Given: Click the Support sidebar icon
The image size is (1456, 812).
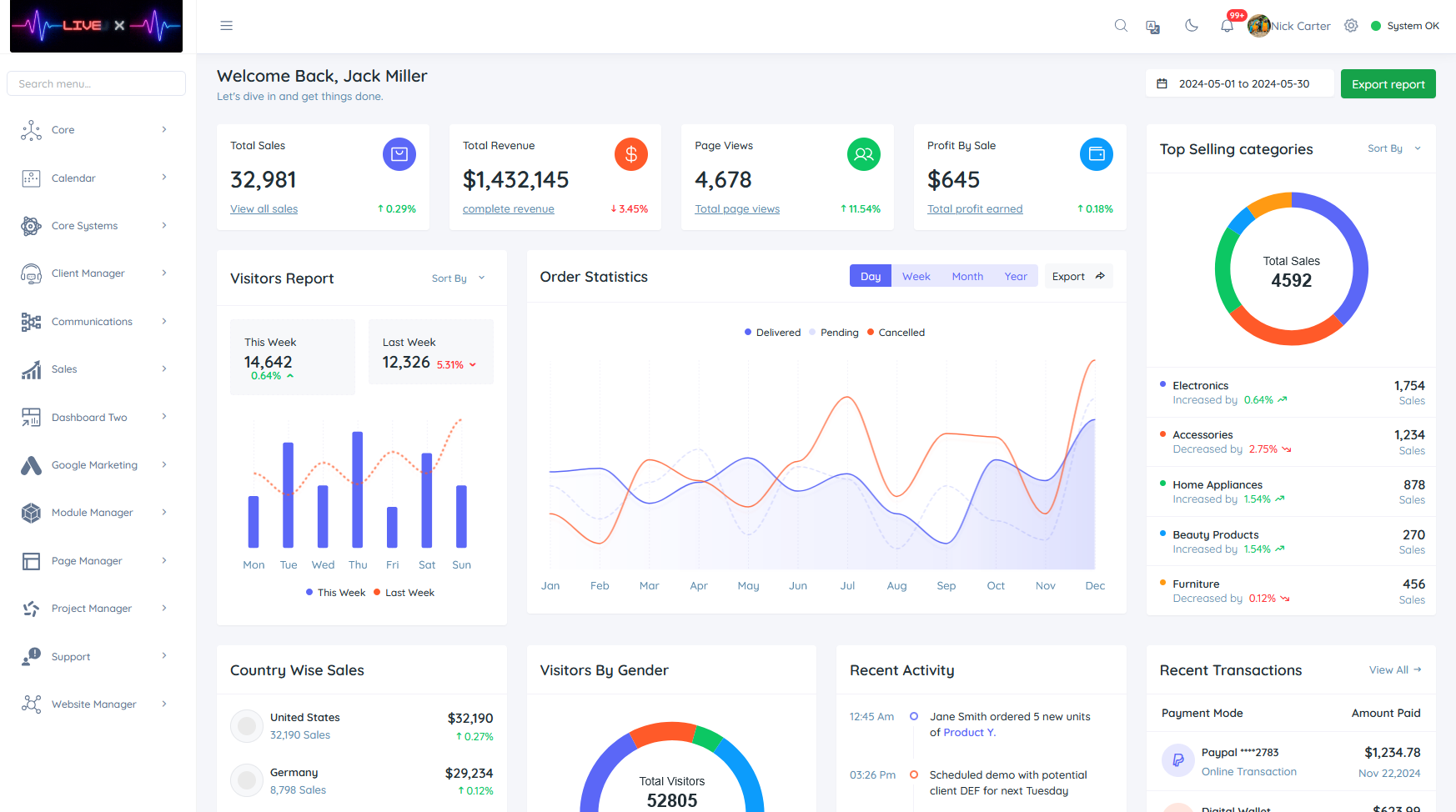Looking at the screenshot, I should pyautogui.click(x=31, y=657).
